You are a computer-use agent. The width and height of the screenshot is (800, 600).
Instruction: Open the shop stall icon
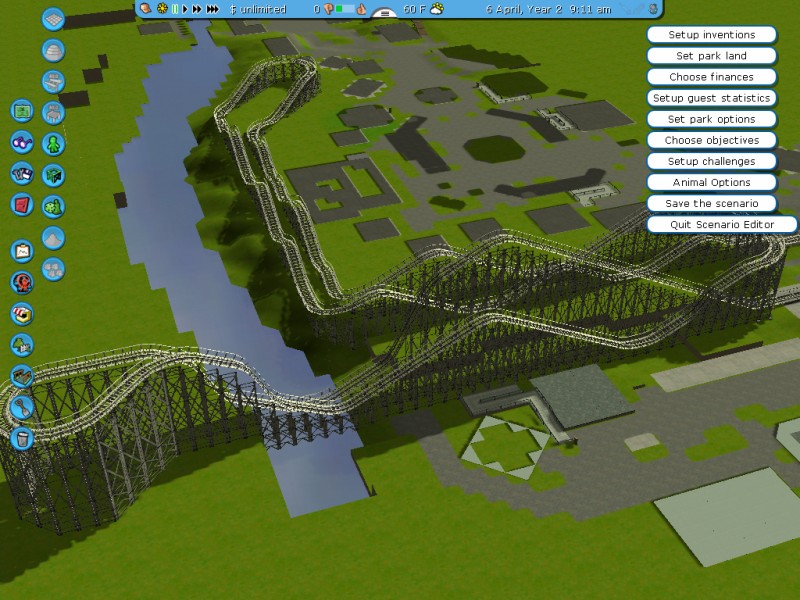pos(22,313)
